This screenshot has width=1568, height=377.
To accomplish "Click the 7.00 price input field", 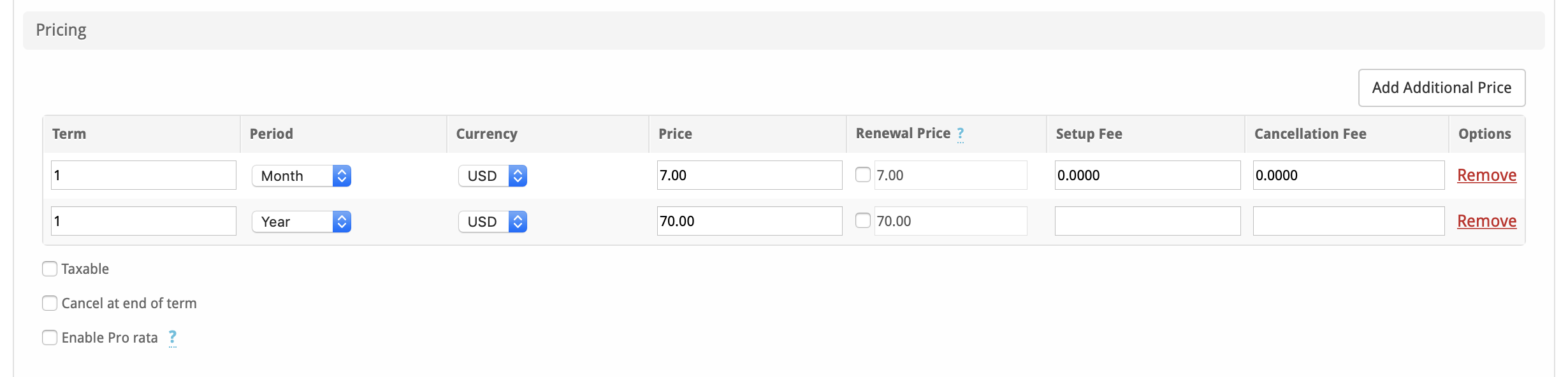I will (x=749, y=175).
